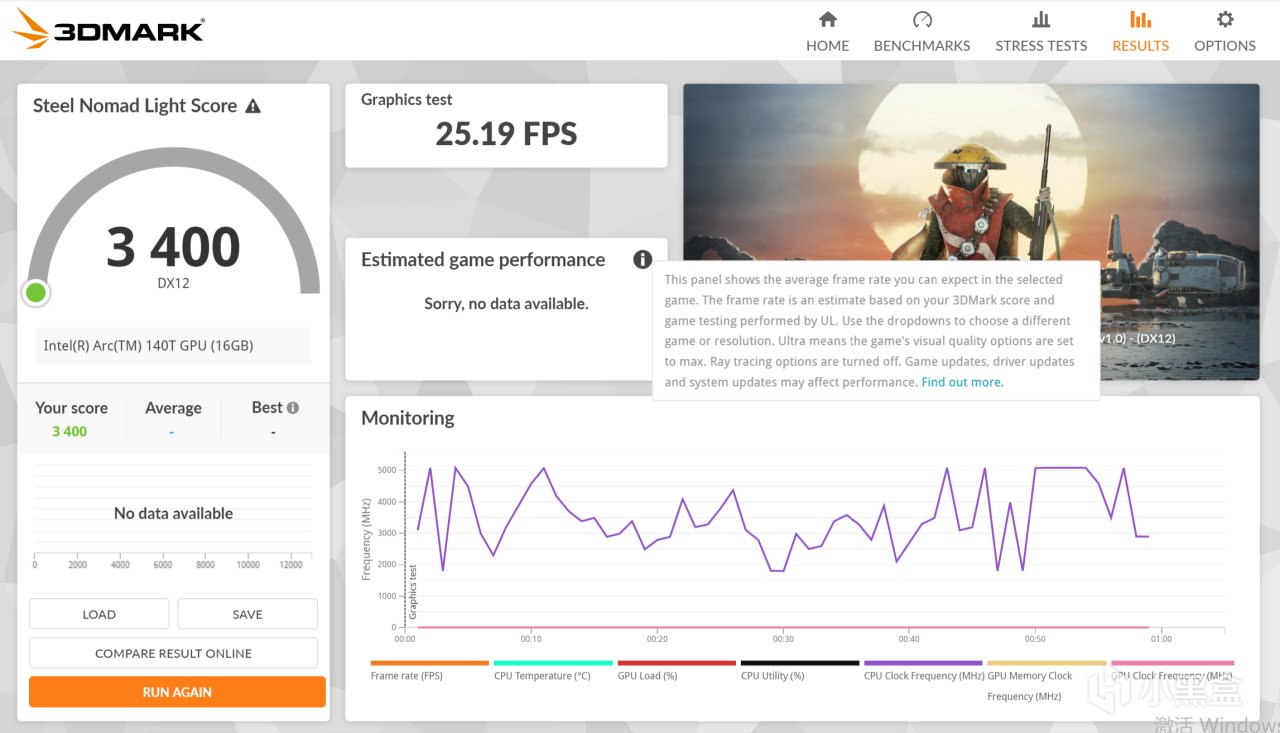1280x733 pixels.
Task: Click the 'Intel(R) Arc(TM) 140T GPU (16GB)' label
Action: pyautogui.click(x=148, y=346)
